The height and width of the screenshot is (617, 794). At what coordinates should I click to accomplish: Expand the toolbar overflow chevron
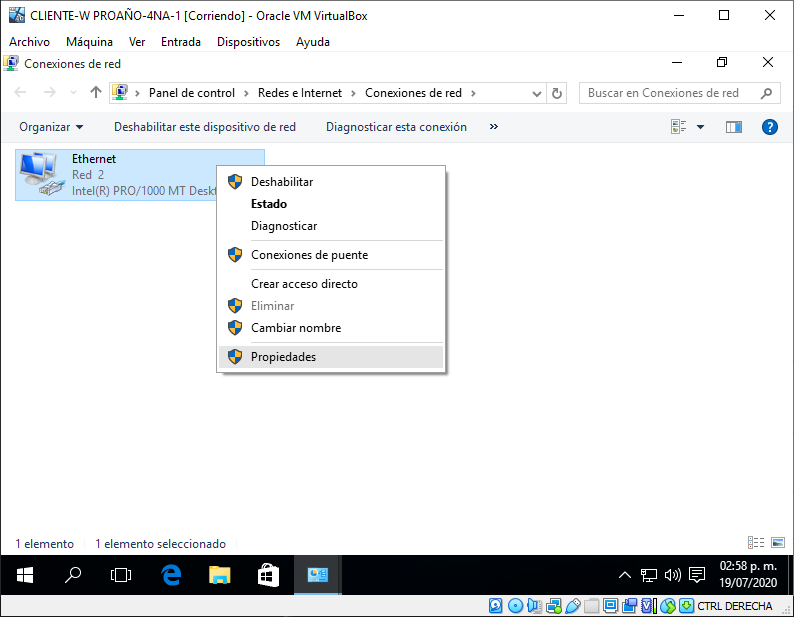click(494, 127)
